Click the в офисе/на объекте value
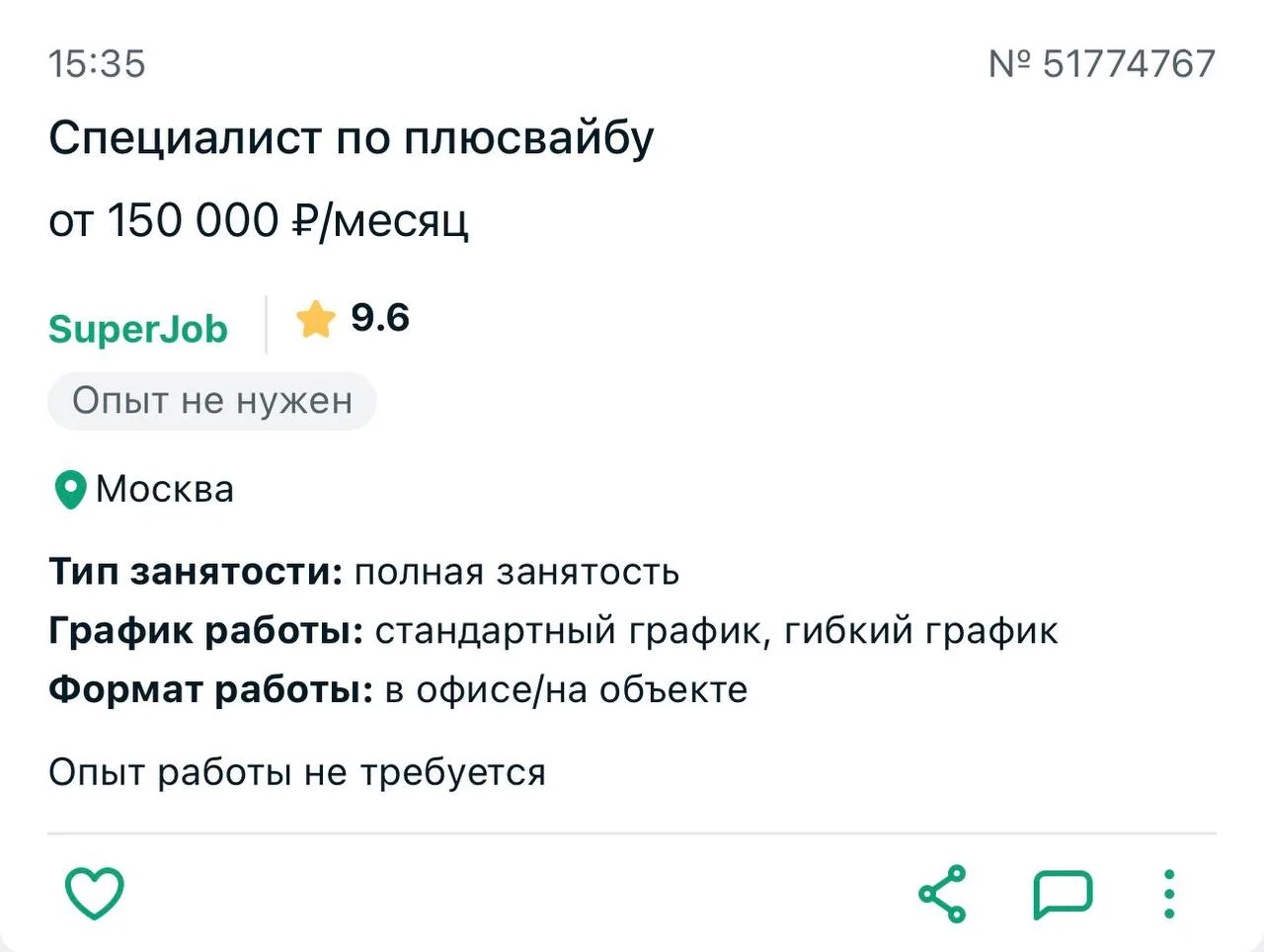The width and height of the screenshot is (1264, 952). point(566,689)
